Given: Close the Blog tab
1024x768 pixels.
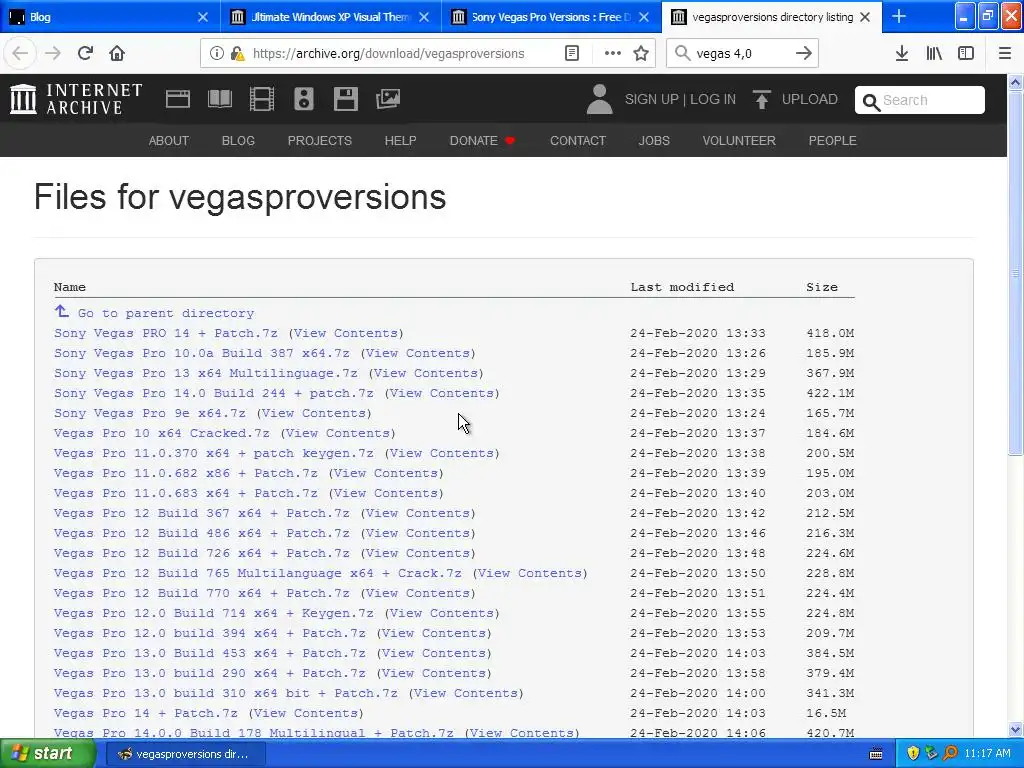Looking at the screenshot, I should pos(203,17).
